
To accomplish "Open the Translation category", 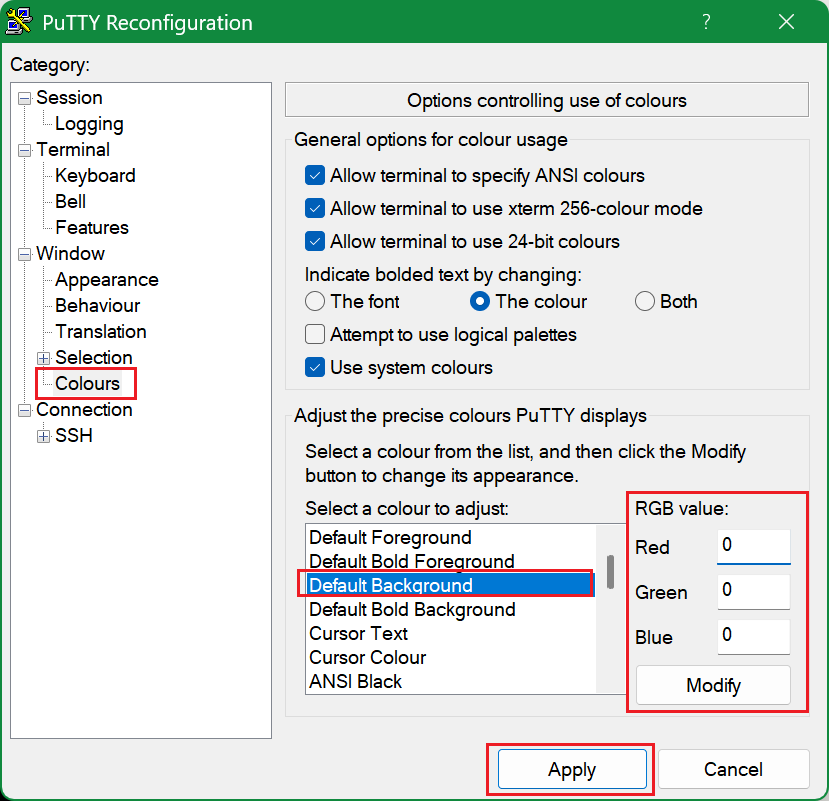I will (101, 331).
